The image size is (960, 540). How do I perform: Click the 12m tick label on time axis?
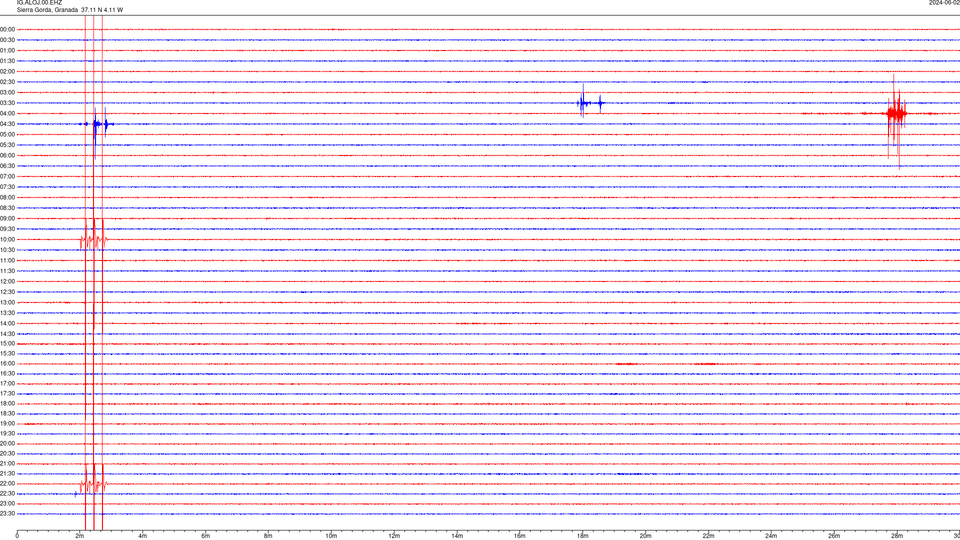point(394,536)
